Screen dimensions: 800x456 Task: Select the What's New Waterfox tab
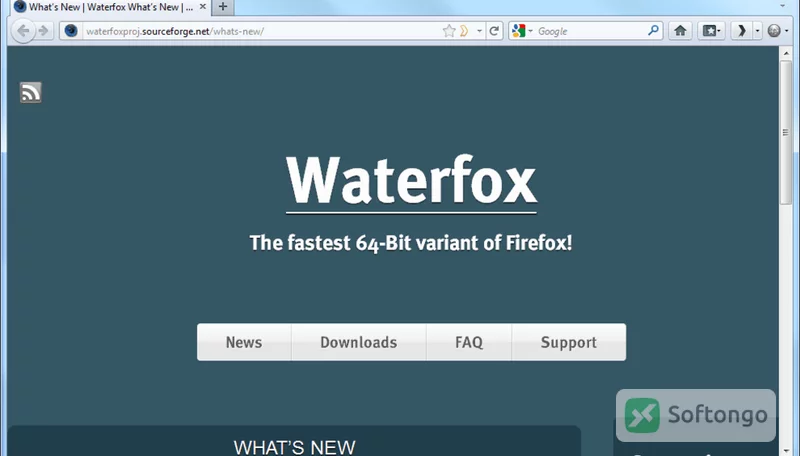[x=110, y=7]
